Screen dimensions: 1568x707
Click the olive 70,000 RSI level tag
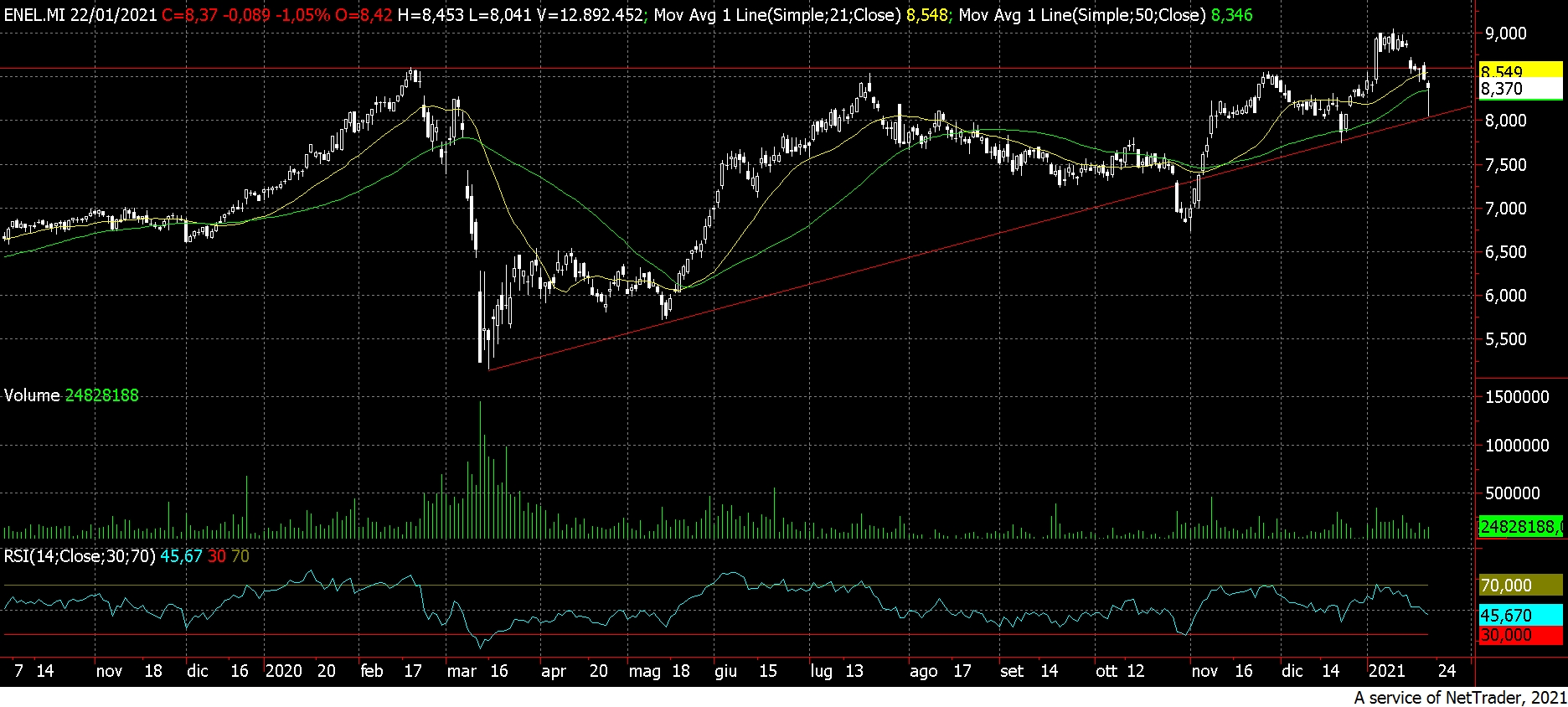[x=1520, y=585]
